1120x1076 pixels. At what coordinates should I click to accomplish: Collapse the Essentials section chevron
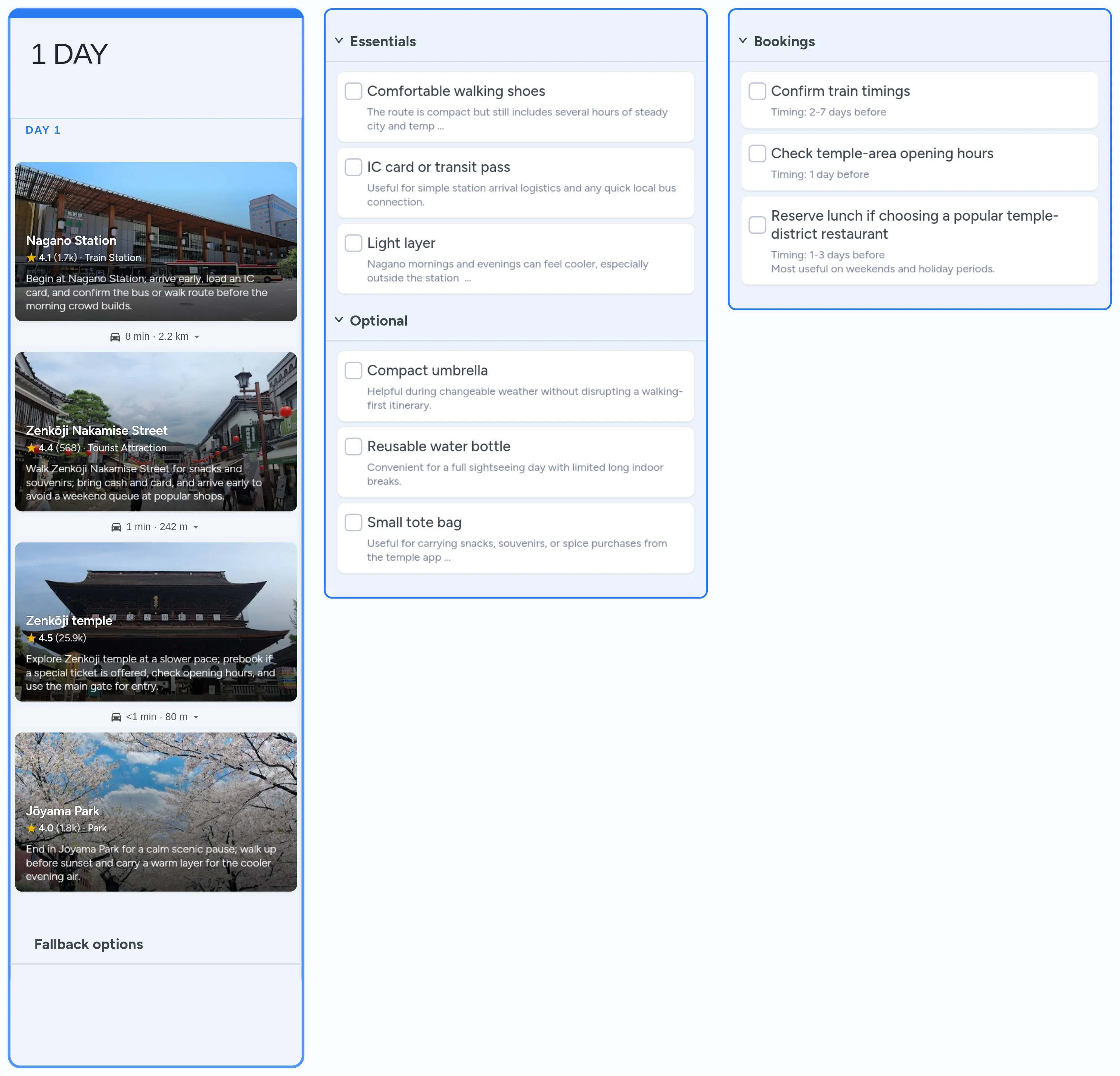339,41
